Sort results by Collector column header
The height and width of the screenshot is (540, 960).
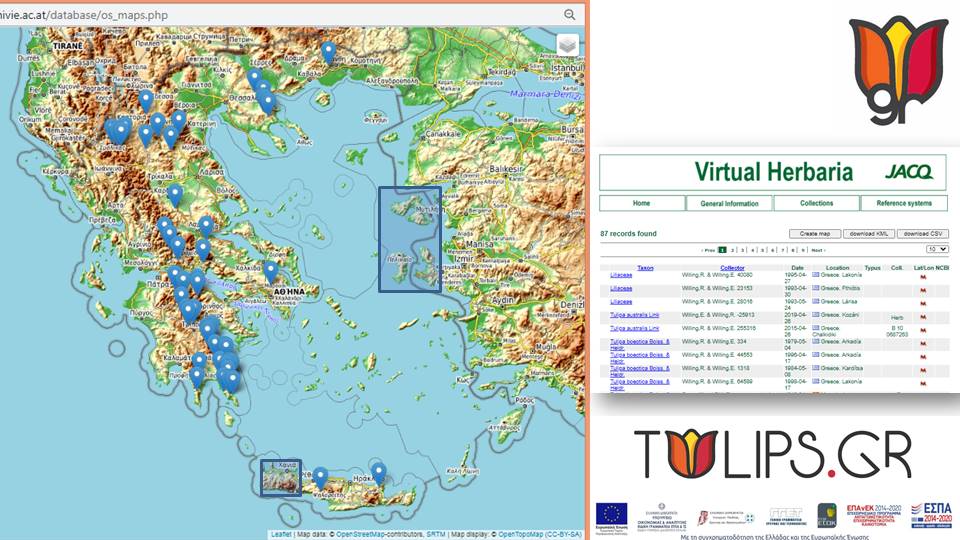(732, 268)
